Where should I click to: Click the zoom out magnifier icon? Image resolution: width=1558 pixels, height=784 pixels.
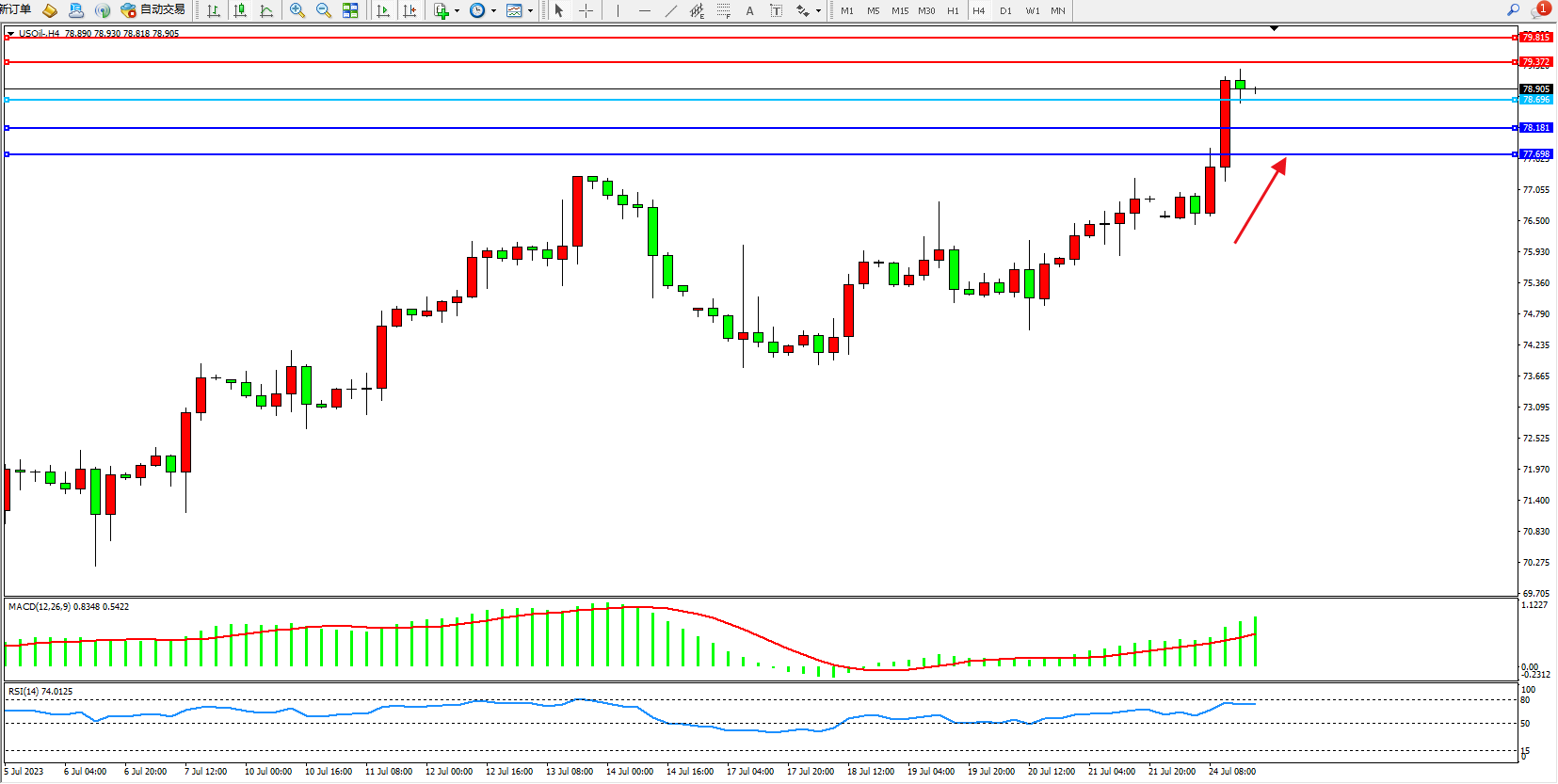tap(324, 10)
